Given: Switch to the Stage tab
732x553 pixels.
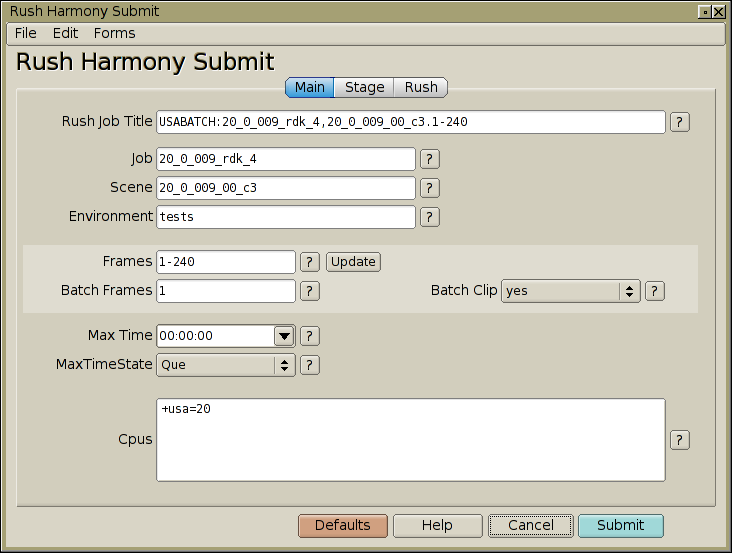Looking at the screenshot, I should [x=364, y=87].
